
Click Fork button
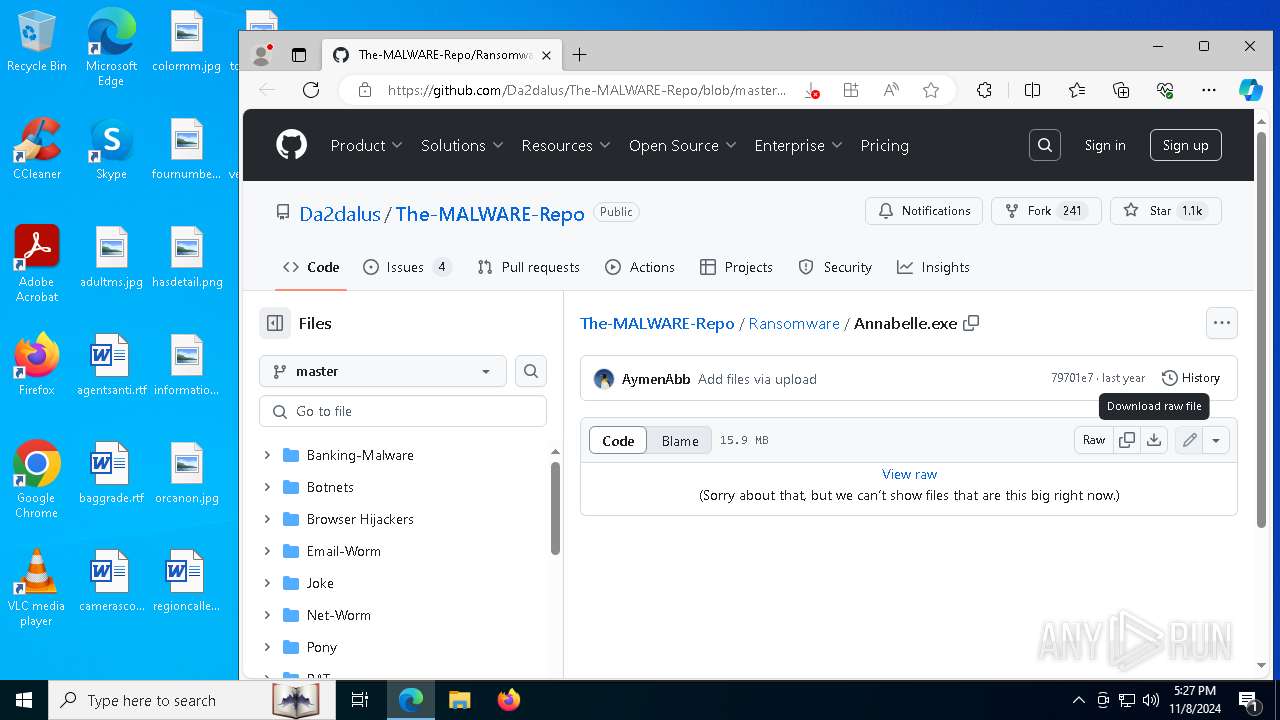tap(1046, 211)
